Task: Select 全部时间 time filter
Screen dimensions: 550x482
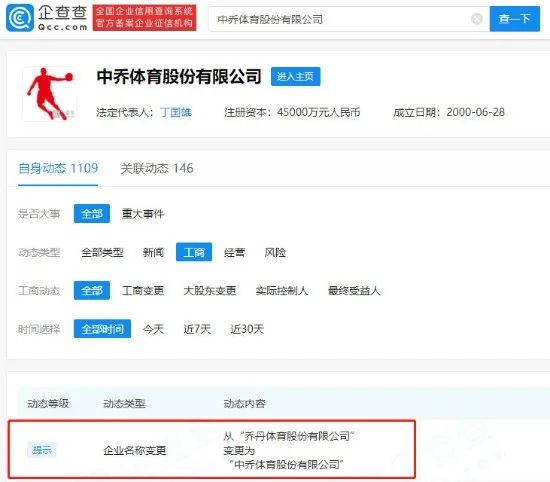Action: [x=102, y=329]
